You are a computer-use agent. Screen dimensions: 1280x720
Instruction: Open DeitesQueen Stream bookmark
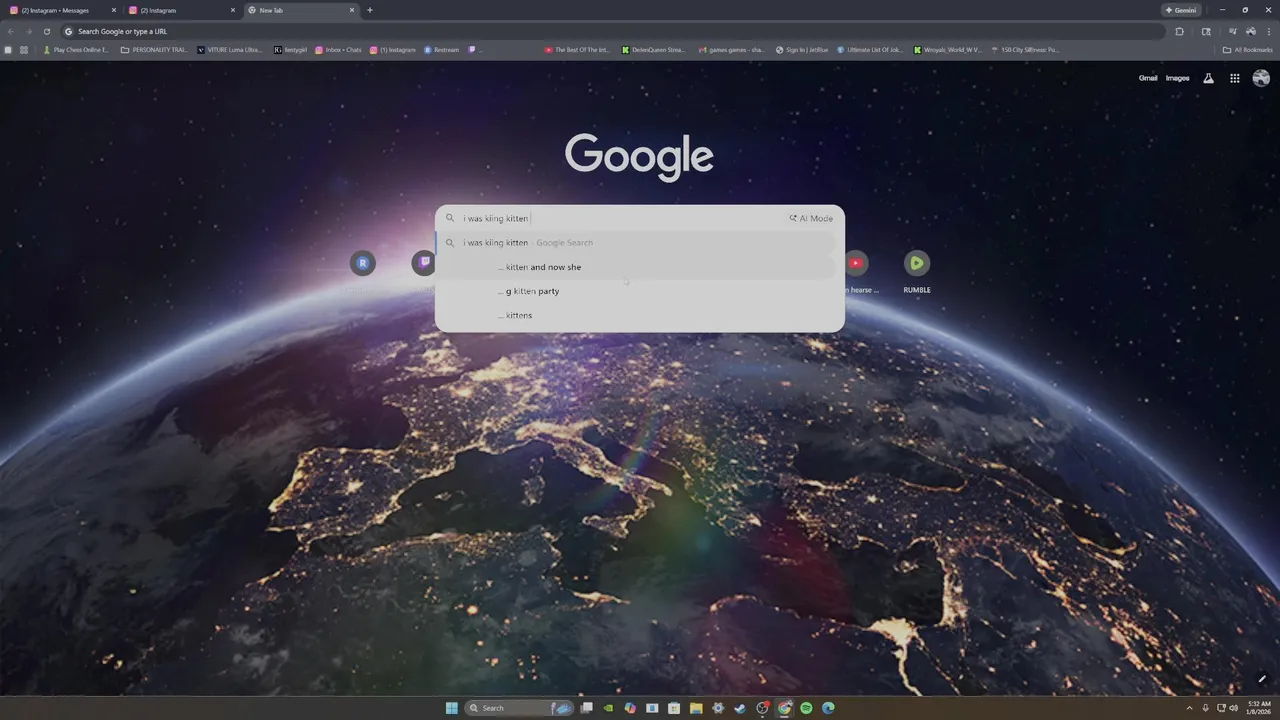(654, 49)
